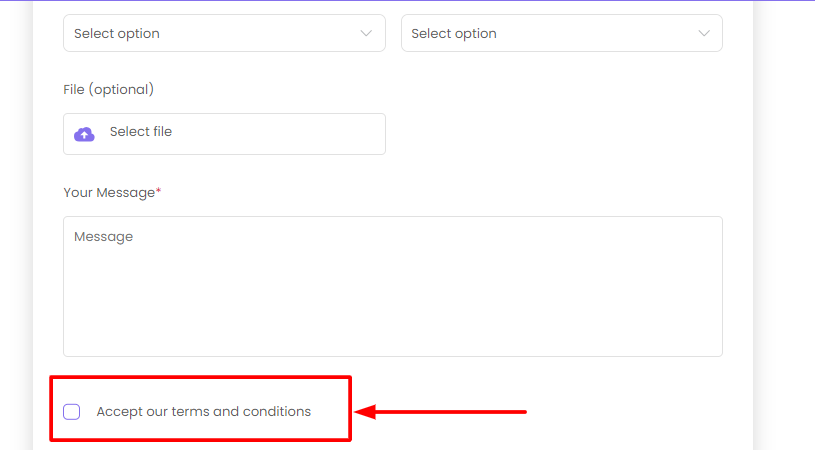Viewport: 815px width, 450px height.
Task: Click the 'Message' placeholder text
Action: click(103, 237)
